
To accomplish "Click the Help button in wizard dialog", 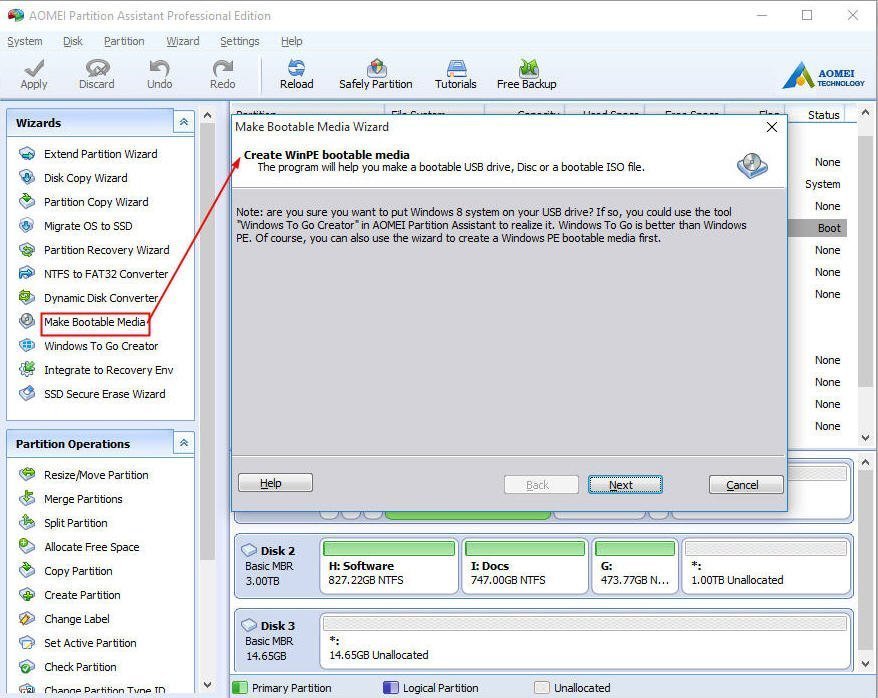I will (275, 482).
